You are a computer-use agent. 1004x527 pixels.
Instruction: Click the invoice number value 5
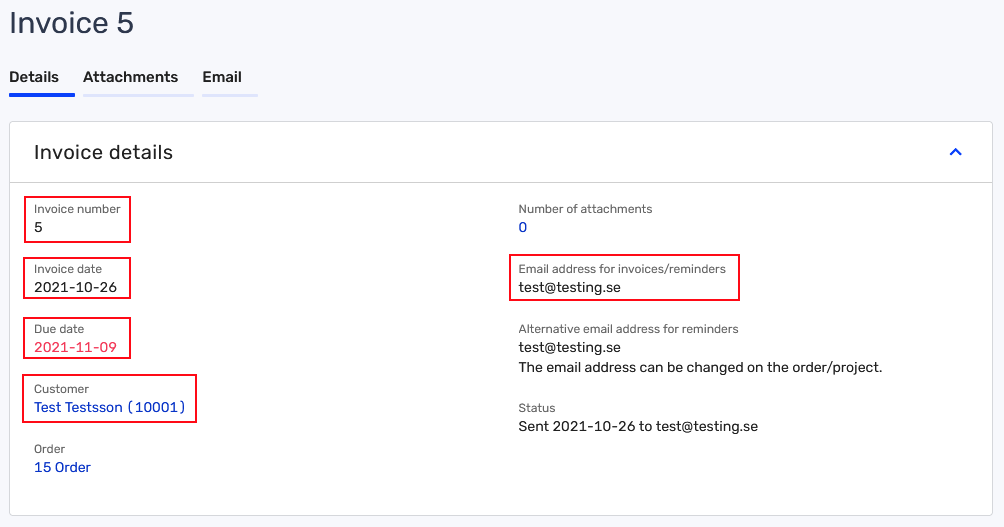[39, 227]
